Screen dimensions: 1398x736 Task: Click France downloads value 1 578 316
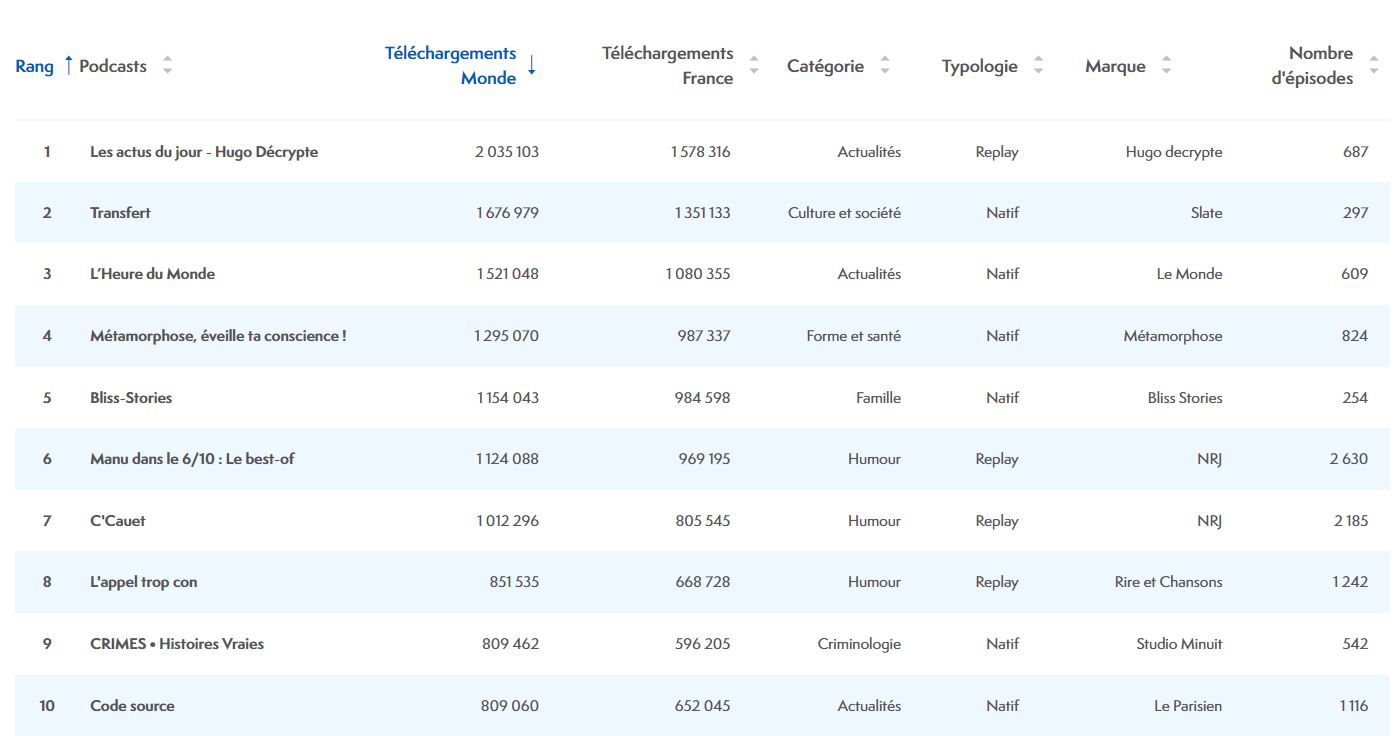pyautogui.click(x=700, y=152)
